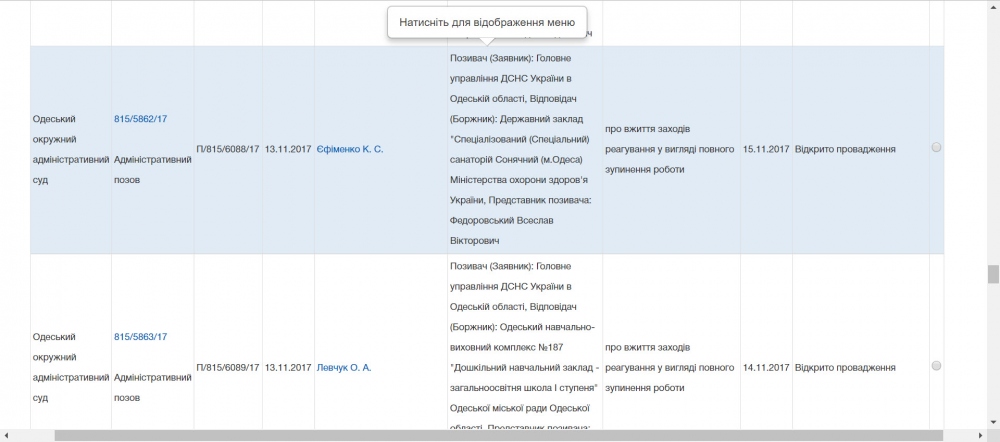This screenshot has height=442, width=1000.
Task: Click the vertical scrollbar thumb
Action: [x=993, y=275]
